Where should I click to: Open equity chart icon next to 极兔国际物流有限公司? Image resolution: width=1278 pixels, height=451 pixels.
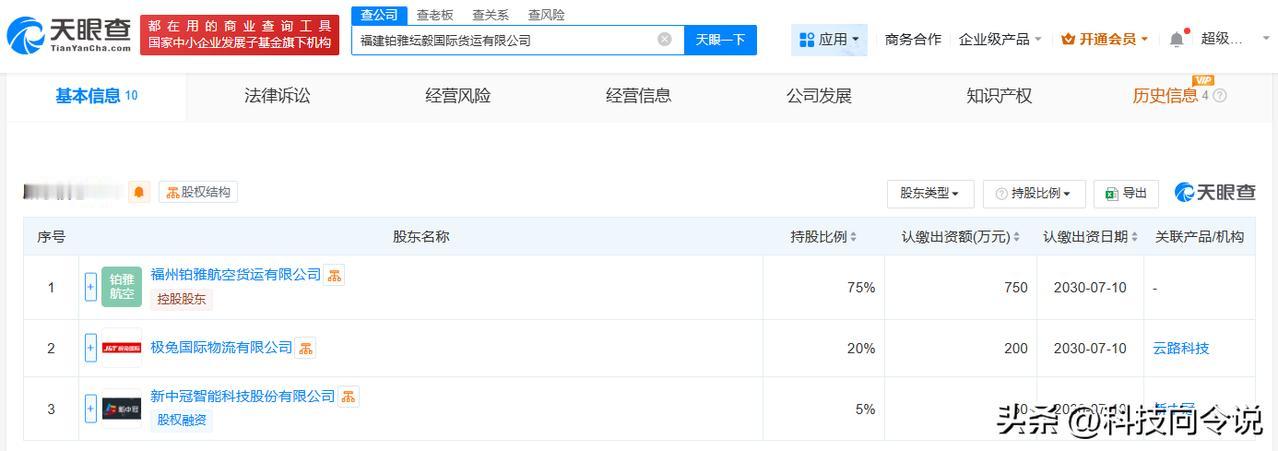(305, 348)
